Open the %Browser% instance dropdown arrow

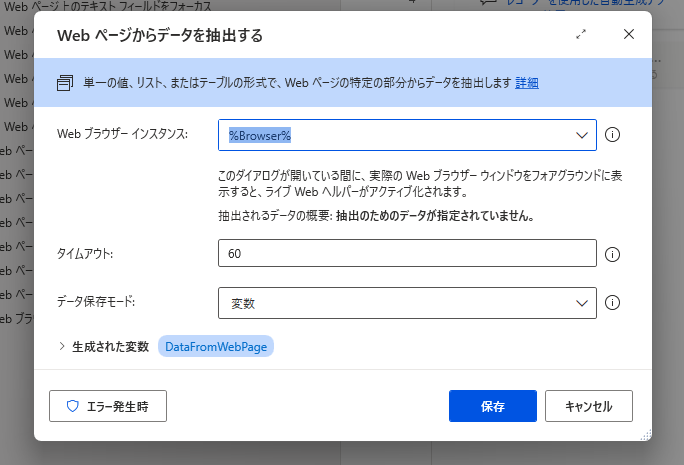[581, 135]
